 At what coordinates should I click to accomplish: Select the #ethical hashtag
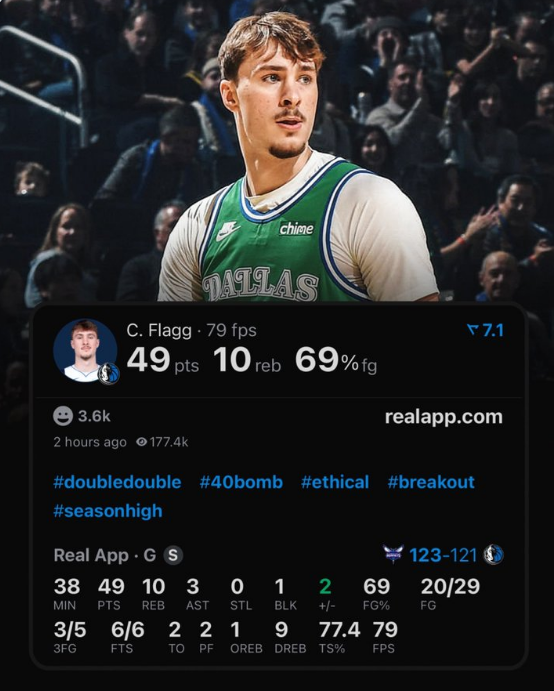[335, 482]
